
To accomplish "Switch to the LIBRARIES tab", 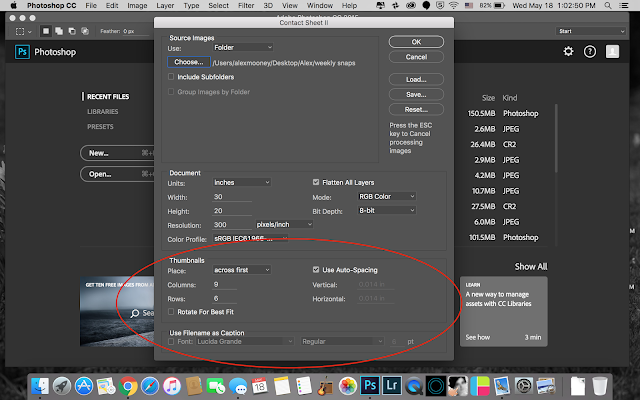I will coord(102,111).
